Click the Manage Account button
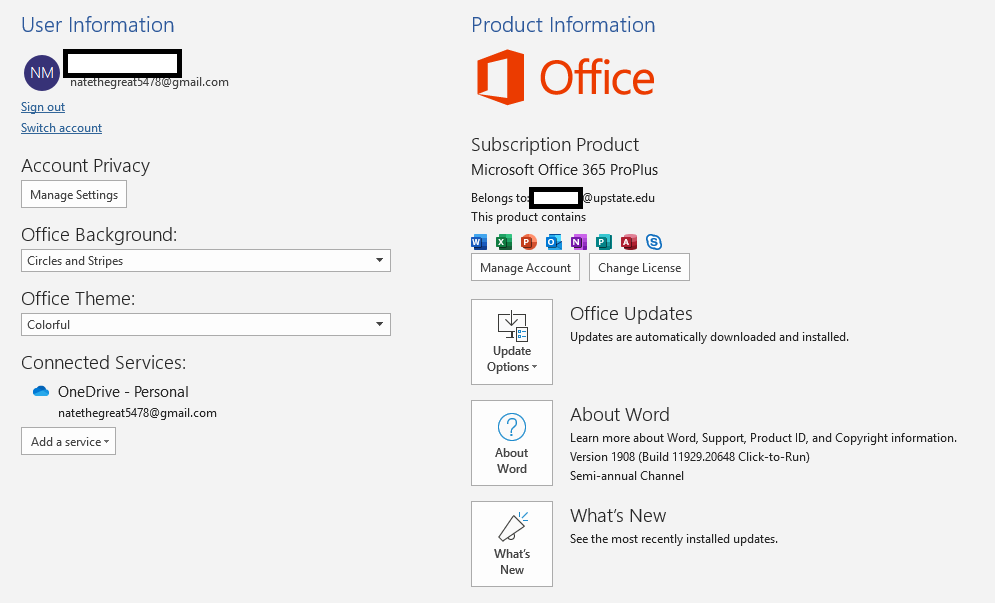The image size is (995, 603). (525, 267)
